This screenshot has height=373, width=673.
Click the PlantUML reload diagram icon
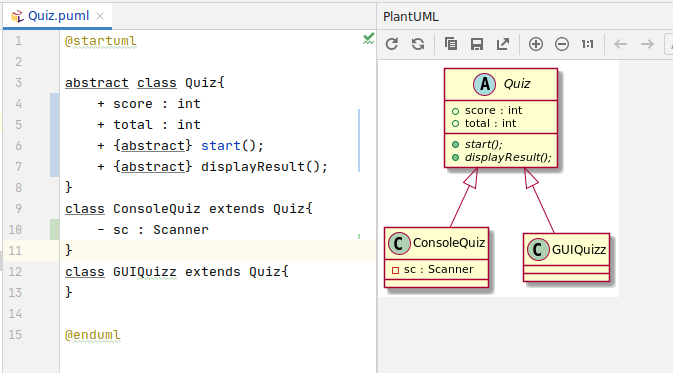[391, 44]
